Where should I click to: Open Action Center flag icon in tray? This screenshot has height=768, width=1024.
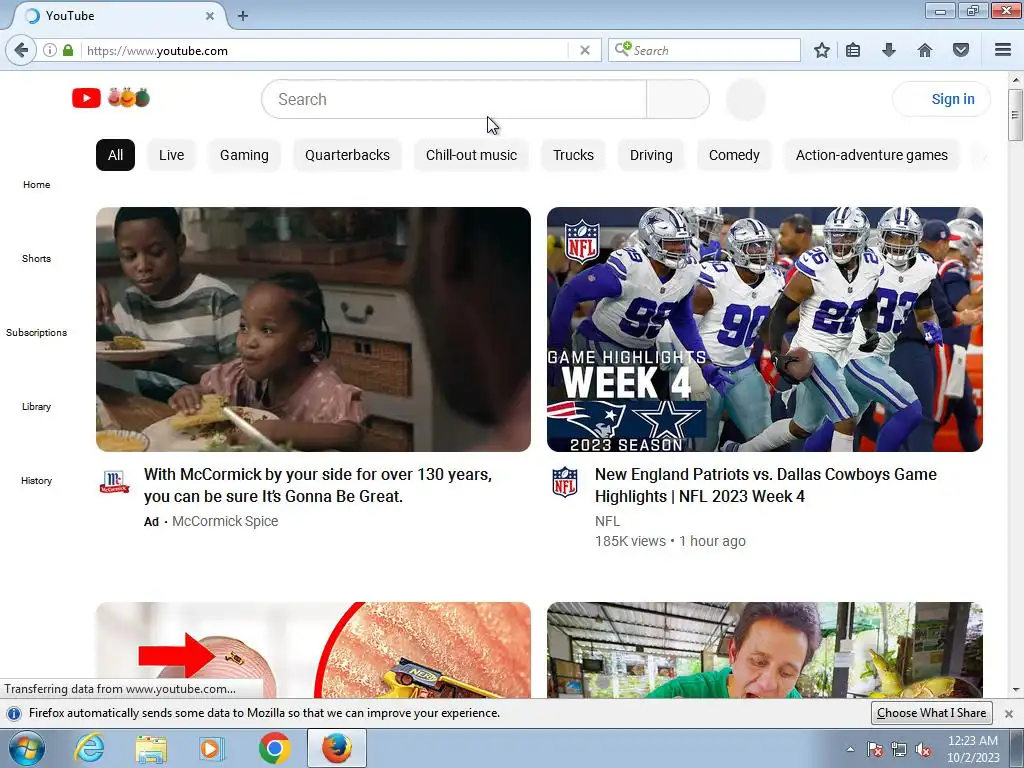875,749
